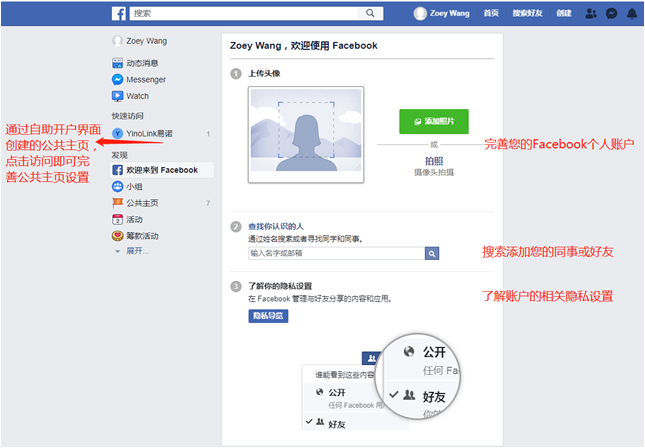The height and width of the screenshot is (448, 645).
Task: Open the notifications bell icon
Action: [x=632, y=14]
